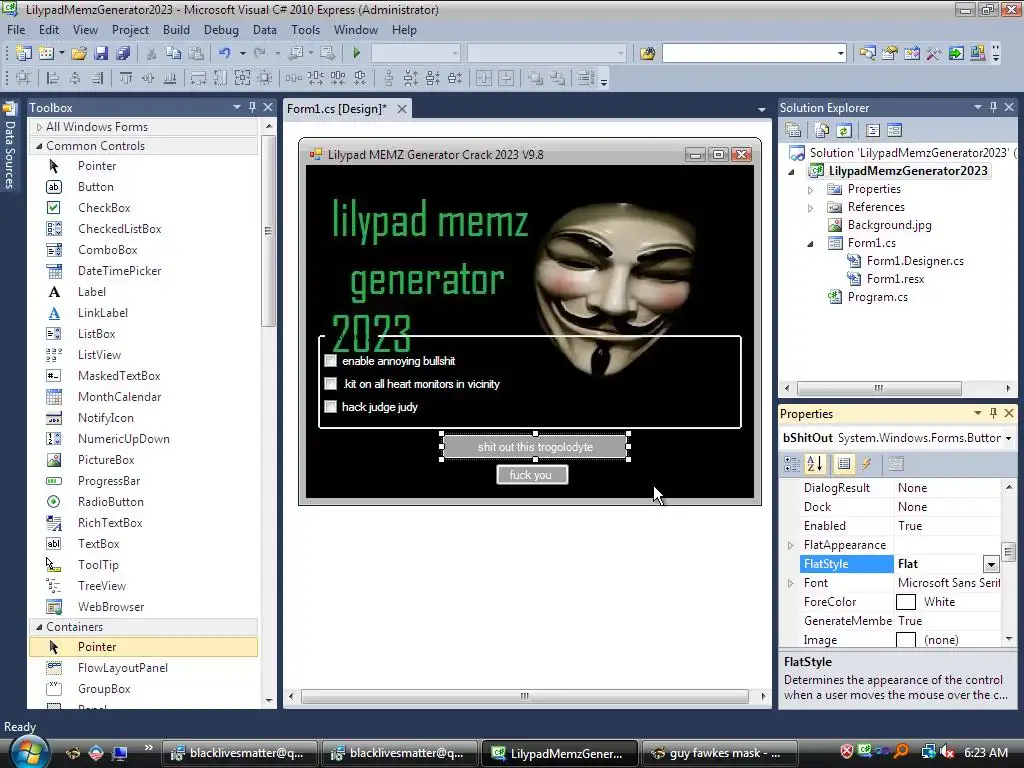Click the Alphabetical sort icon in Properties
Image resolution: width=1024 pixels, height=768 pixels.
click(x=815, y=464)
